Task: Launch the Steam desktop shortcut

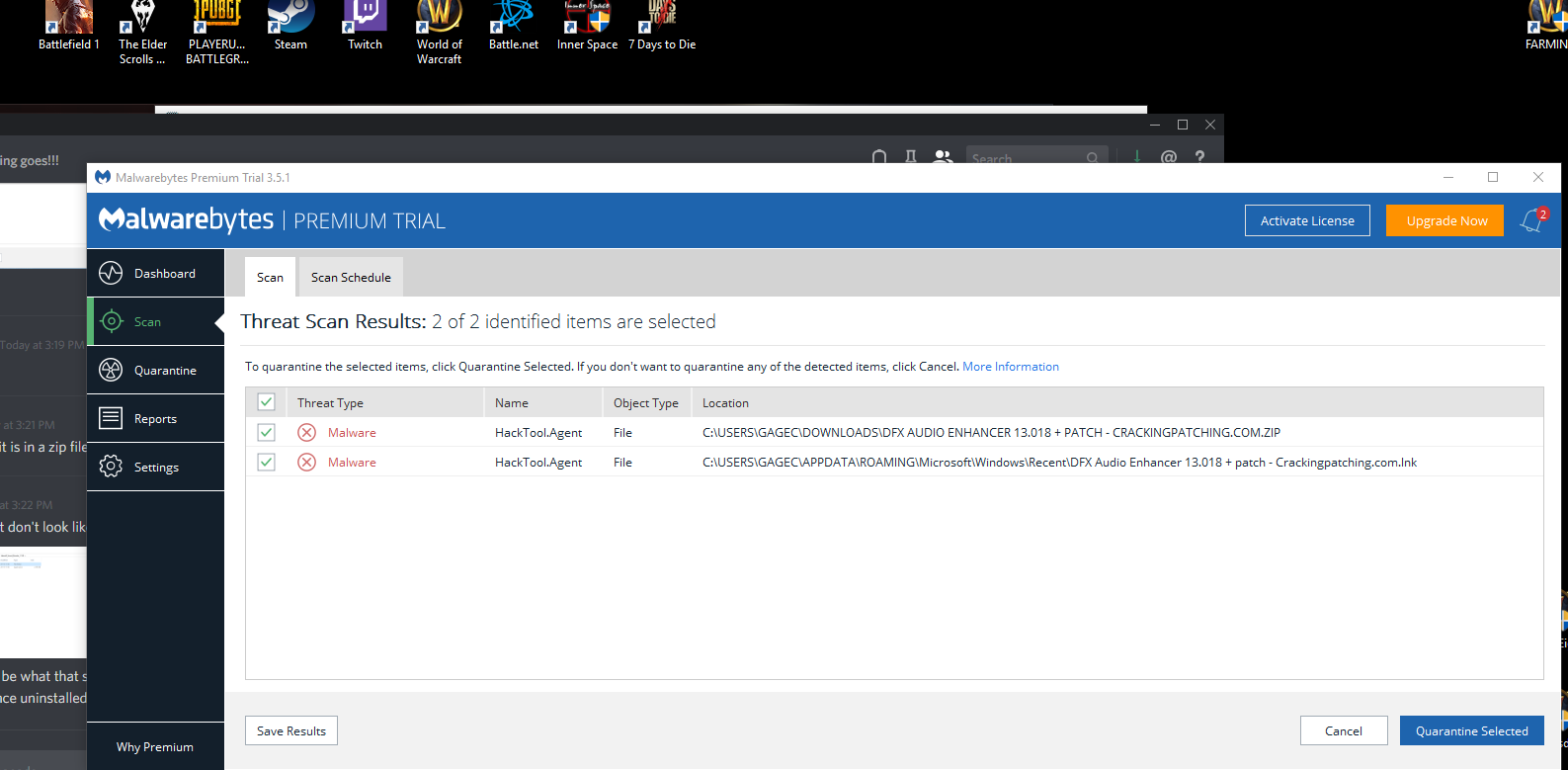Action: coord(290,26)
